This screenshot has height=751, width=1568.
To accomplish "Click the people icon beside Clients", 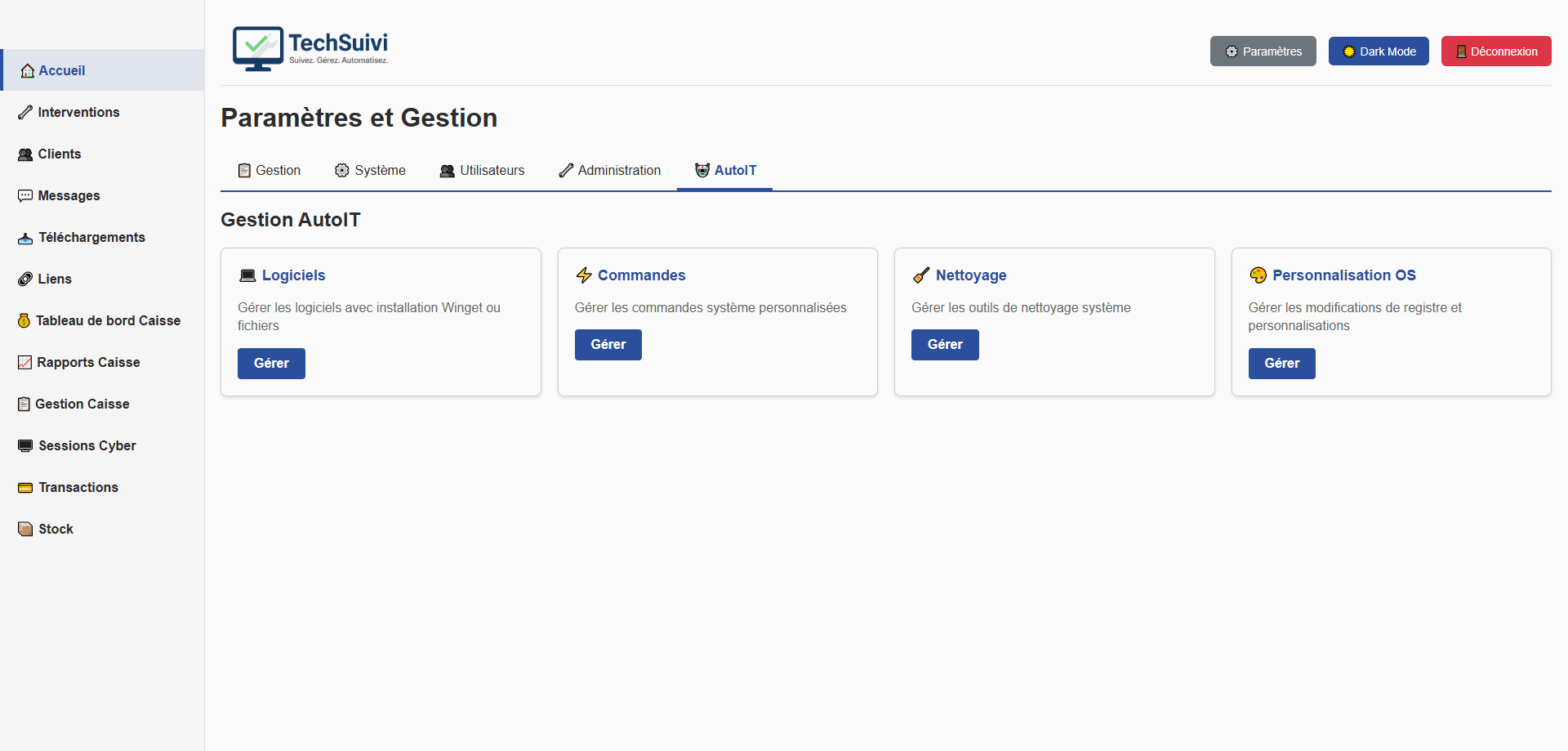I will 25,154.
